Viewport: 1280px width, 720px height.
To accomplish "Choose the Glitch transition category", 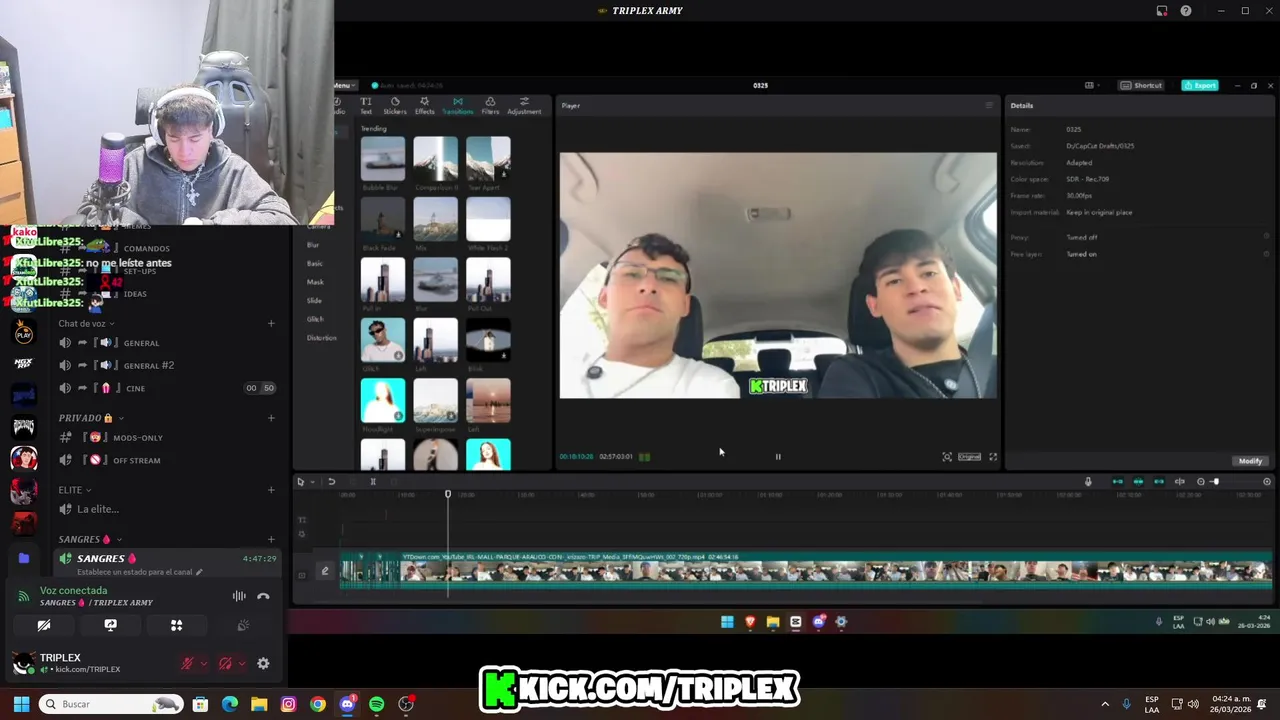I will [315, 319].
